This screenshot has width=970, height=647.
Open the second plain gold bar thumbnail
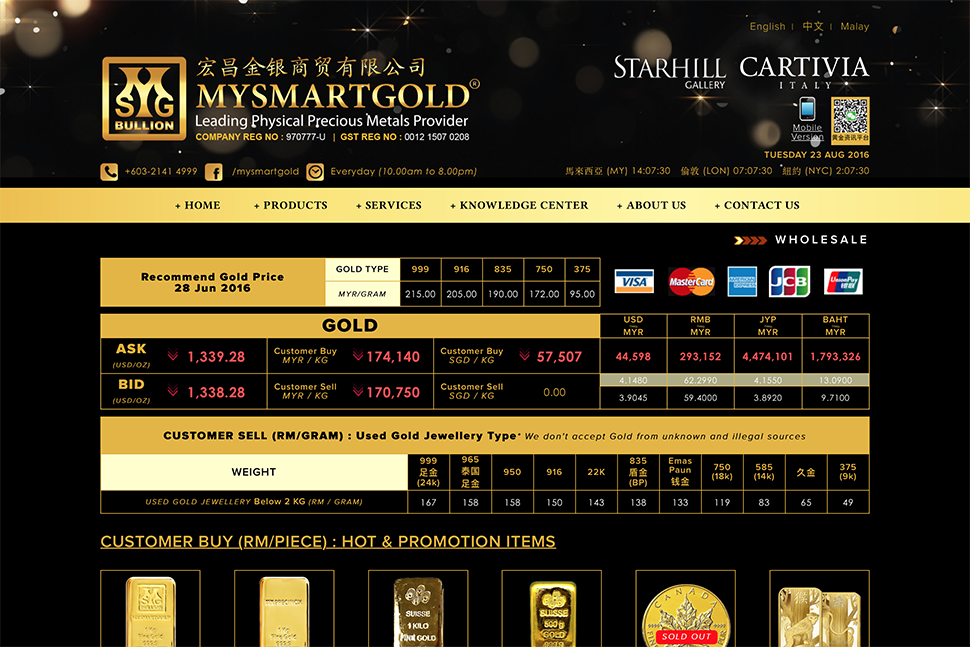tap(284, 609)
